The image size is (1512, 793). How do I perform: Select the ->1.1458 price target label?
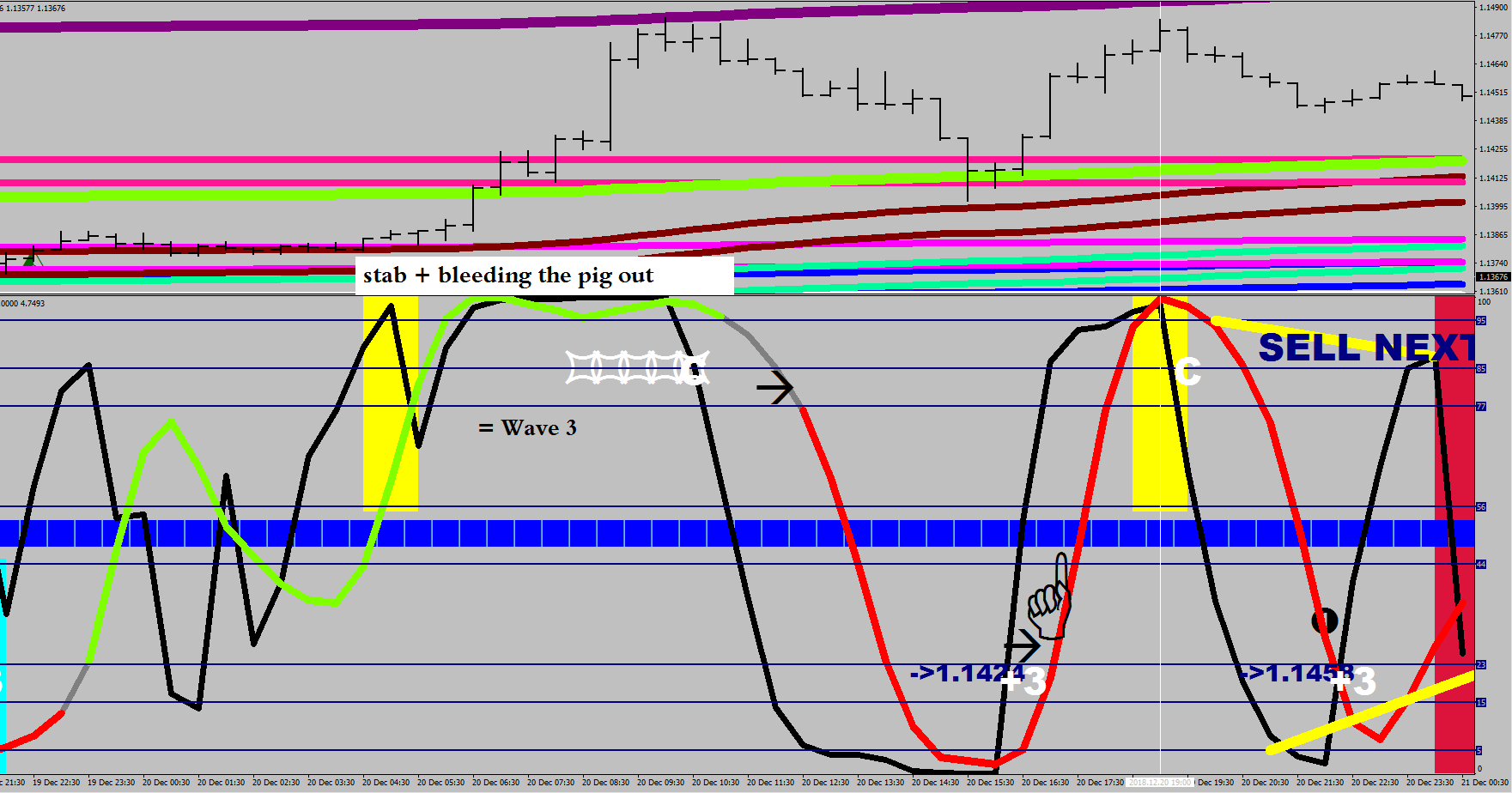(1292, 673)
